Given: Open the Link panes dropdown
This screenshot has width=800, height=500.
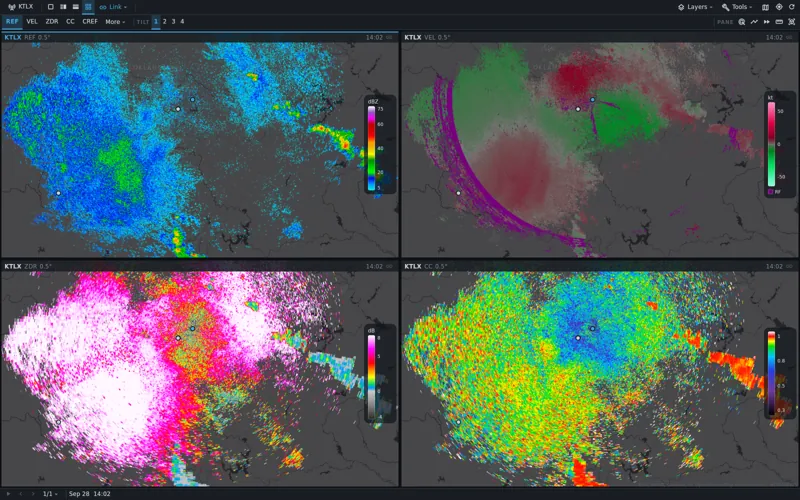Looking at the screenshot, I should coord(113,7).
